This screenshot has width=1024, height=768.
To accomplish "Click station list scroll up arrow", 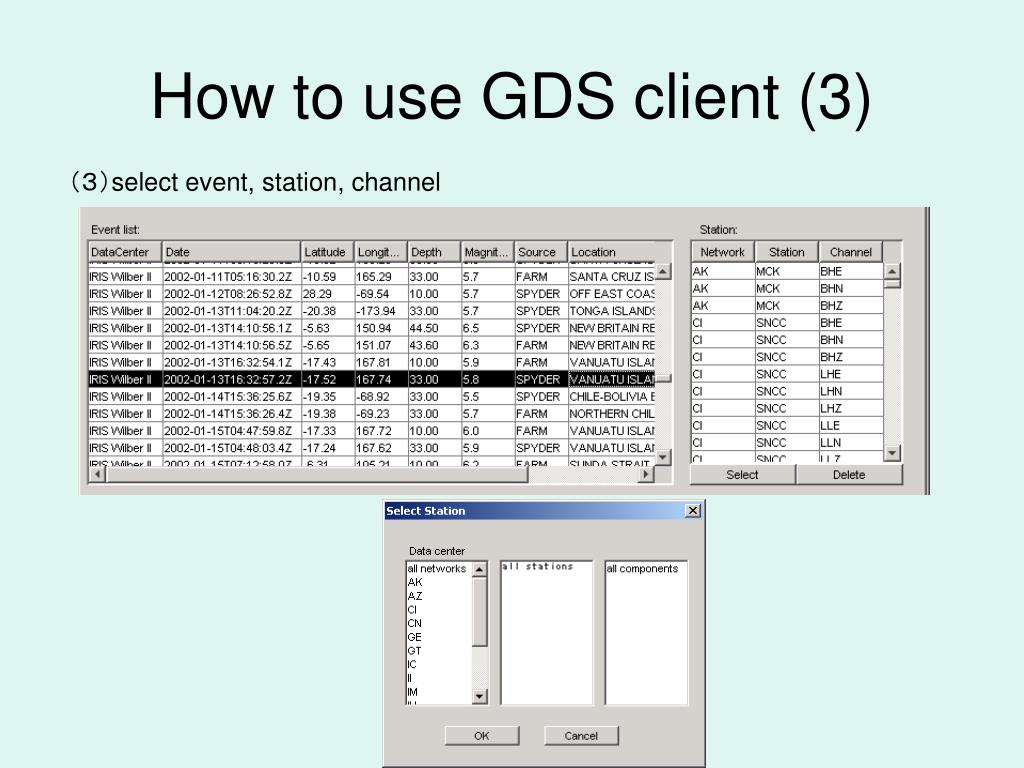I will (892, 271).
